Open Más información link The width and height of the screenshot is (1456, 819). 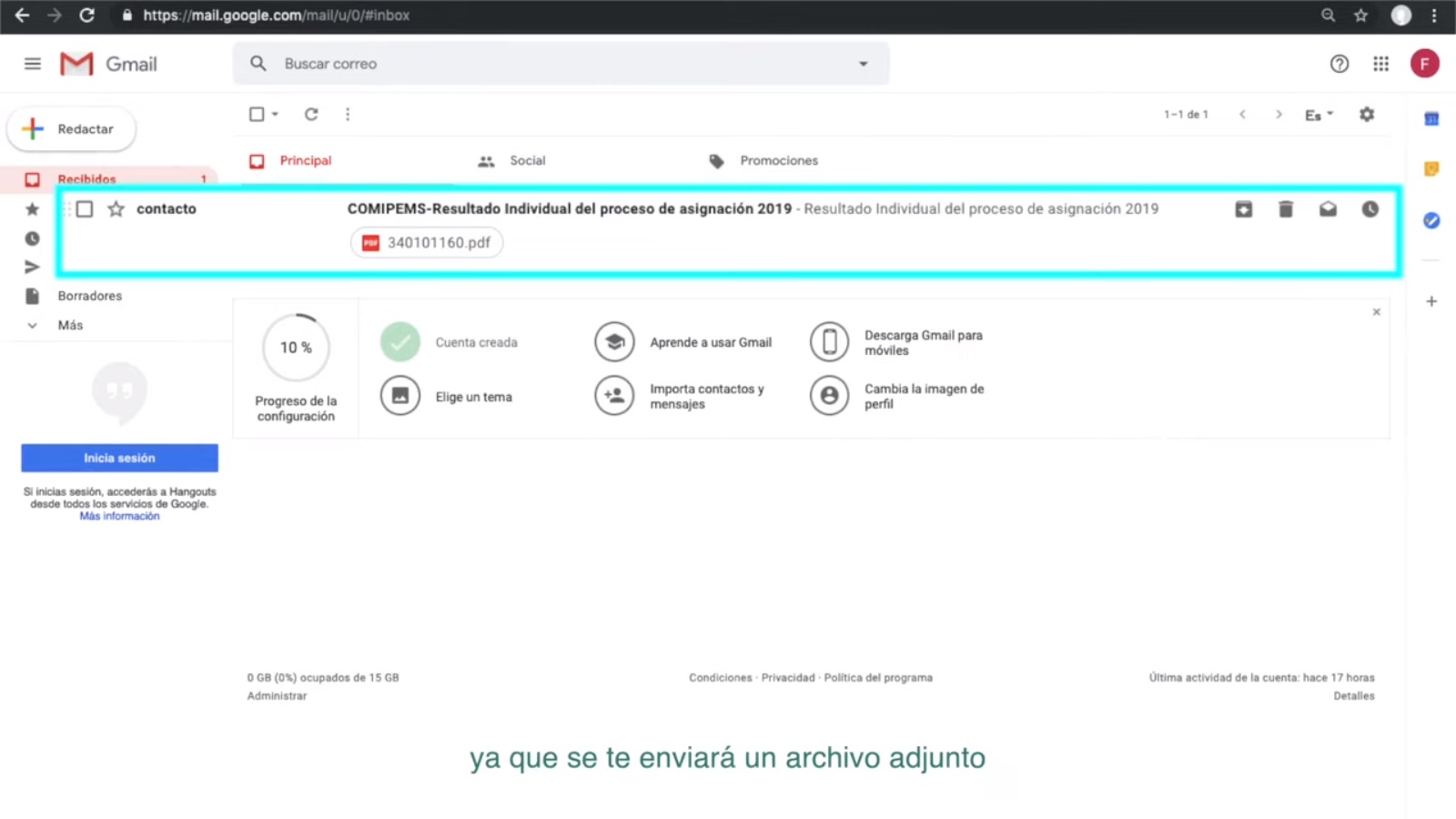point(119,517)
